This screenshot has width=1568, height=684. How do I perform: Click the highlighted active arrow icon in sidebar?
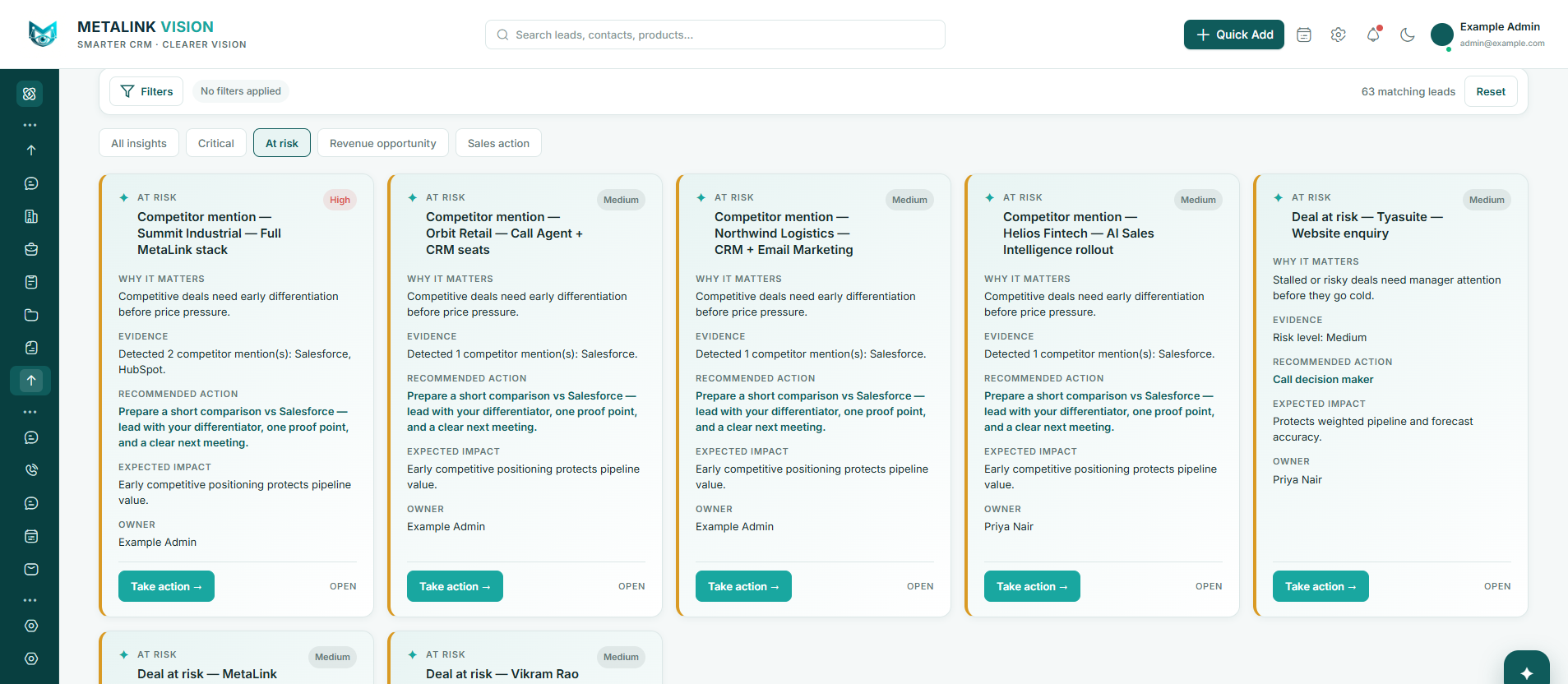[x=30, y=380]
